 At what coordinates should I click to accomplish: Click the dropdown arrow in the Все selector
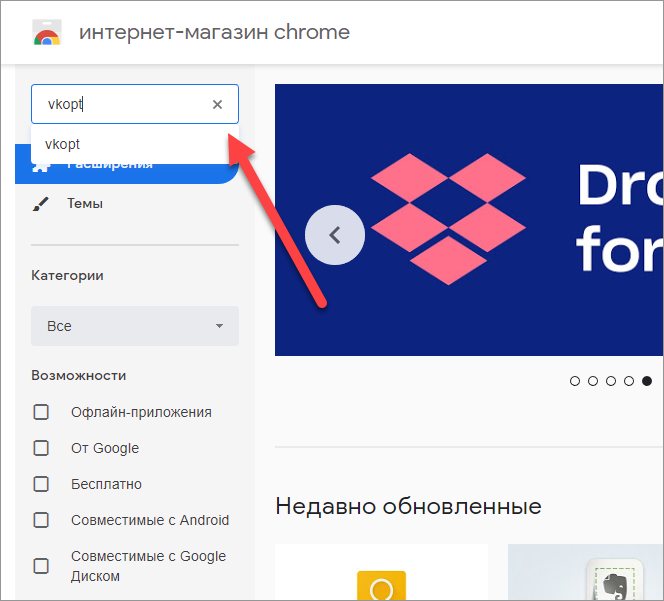click(x=219, y=326)
